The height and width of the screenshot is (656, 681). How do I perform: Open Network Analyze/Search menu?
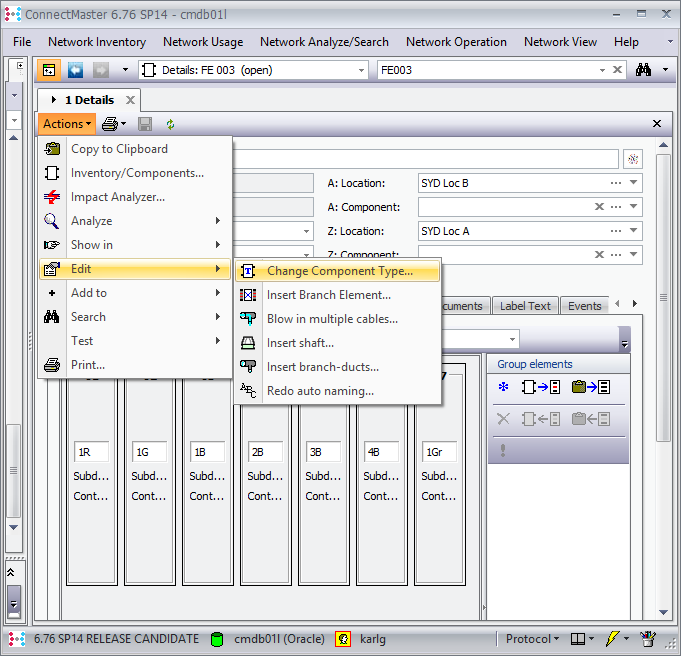pyautogui.click(x=324, y=42)
